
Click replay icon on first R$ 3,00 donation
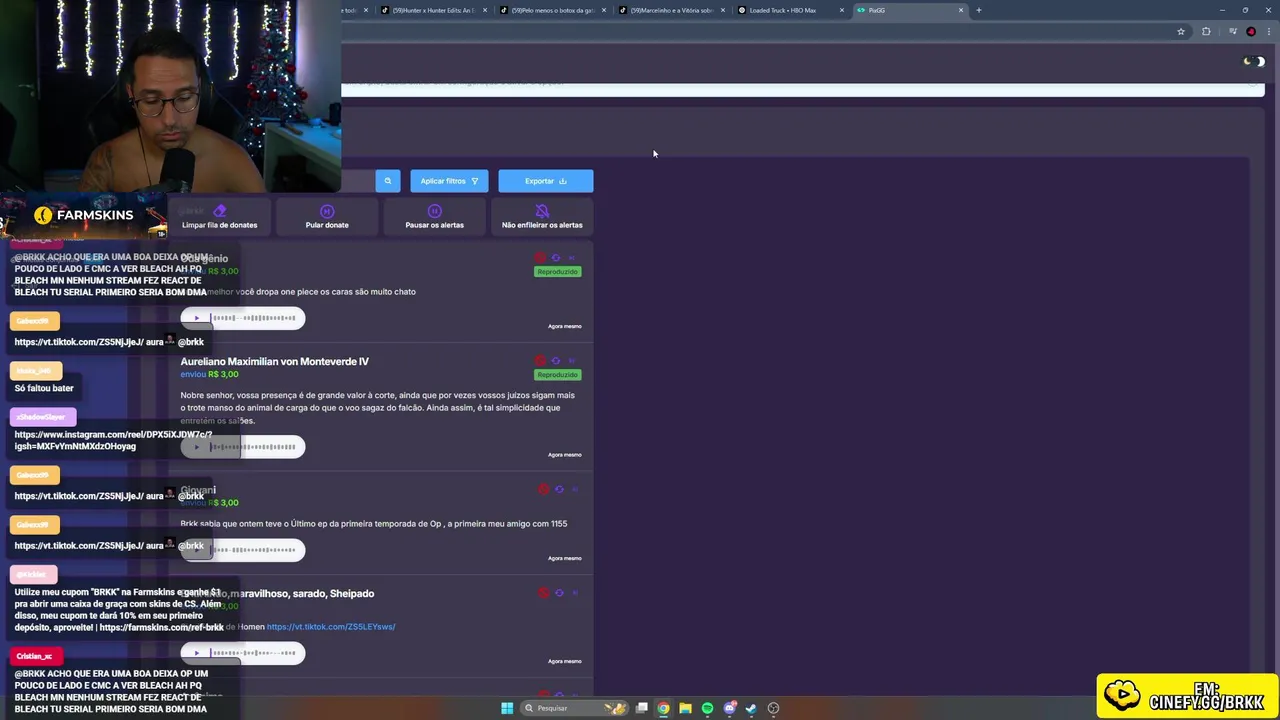click(x=556, y=258)
